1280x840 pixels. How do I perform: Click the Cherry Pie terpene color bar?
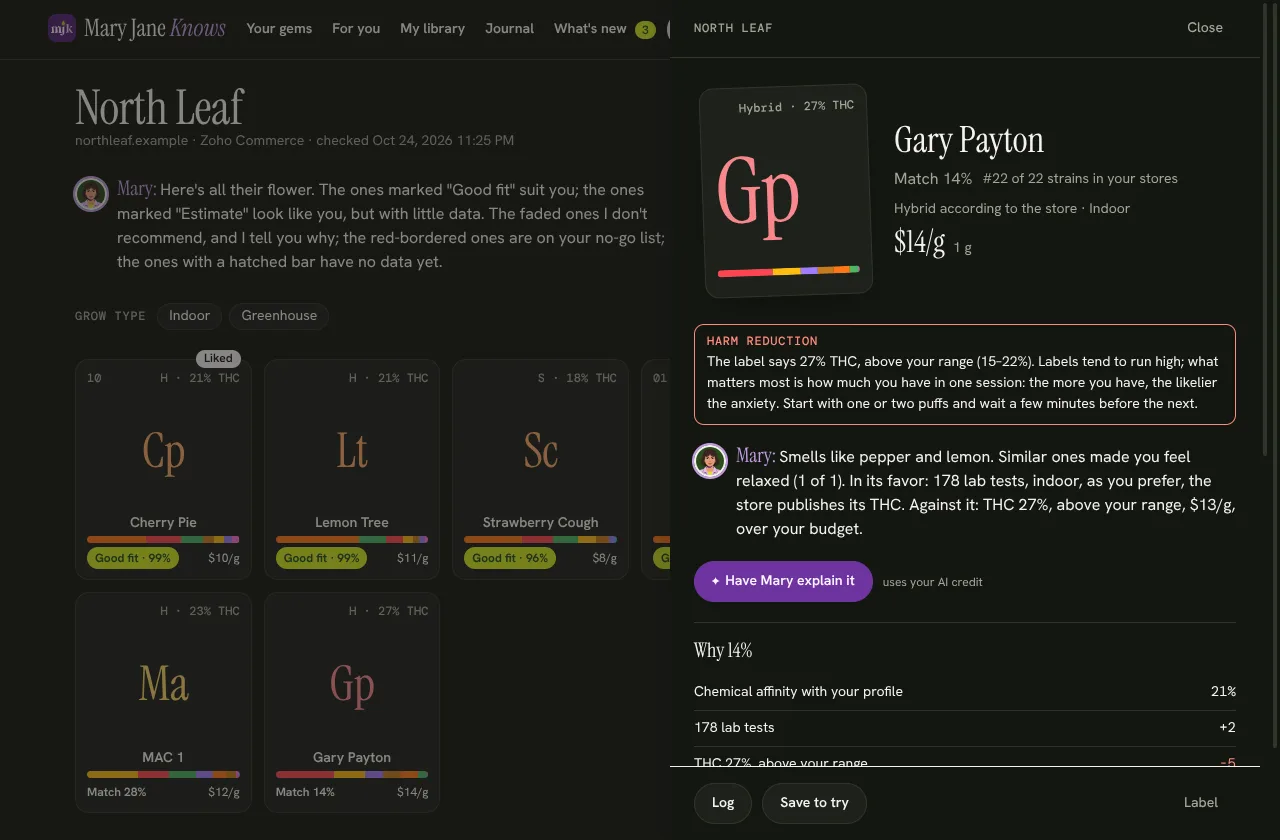[163, 540]
